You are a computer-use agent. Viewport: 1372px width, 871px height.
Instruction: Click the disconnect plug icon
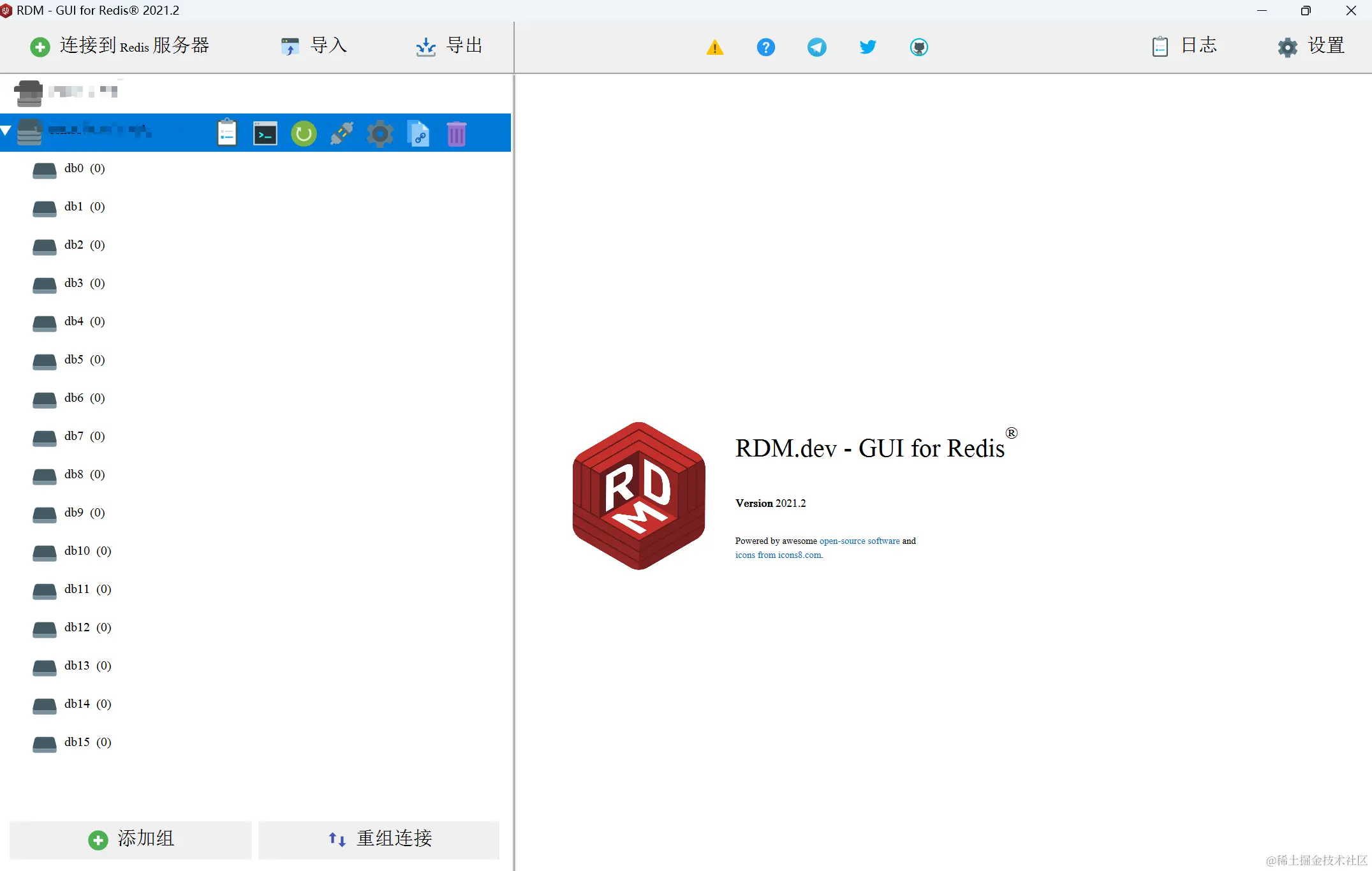click(x=342, y=133)
